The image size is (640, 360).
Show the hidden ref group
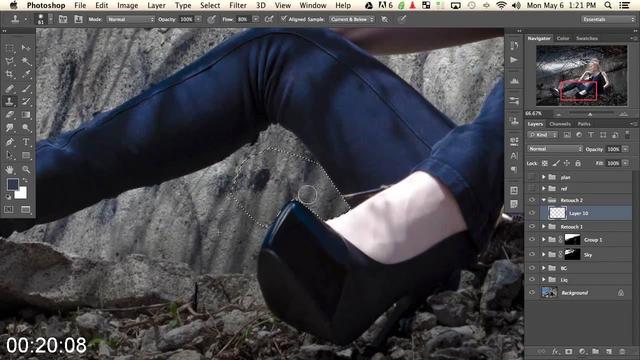click(531, 188)
